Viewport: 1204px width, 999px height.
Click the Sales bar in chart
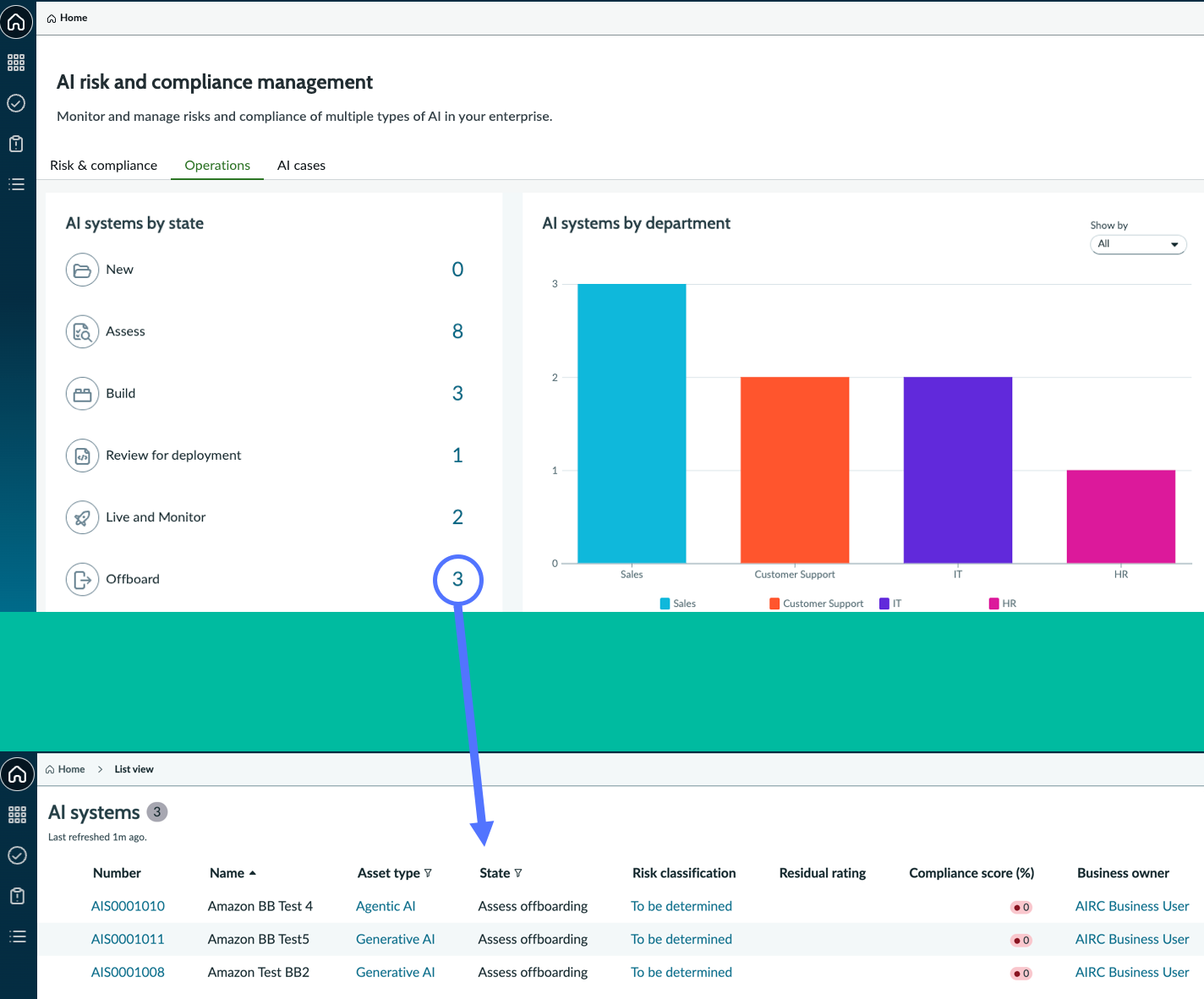pos(632,423)
